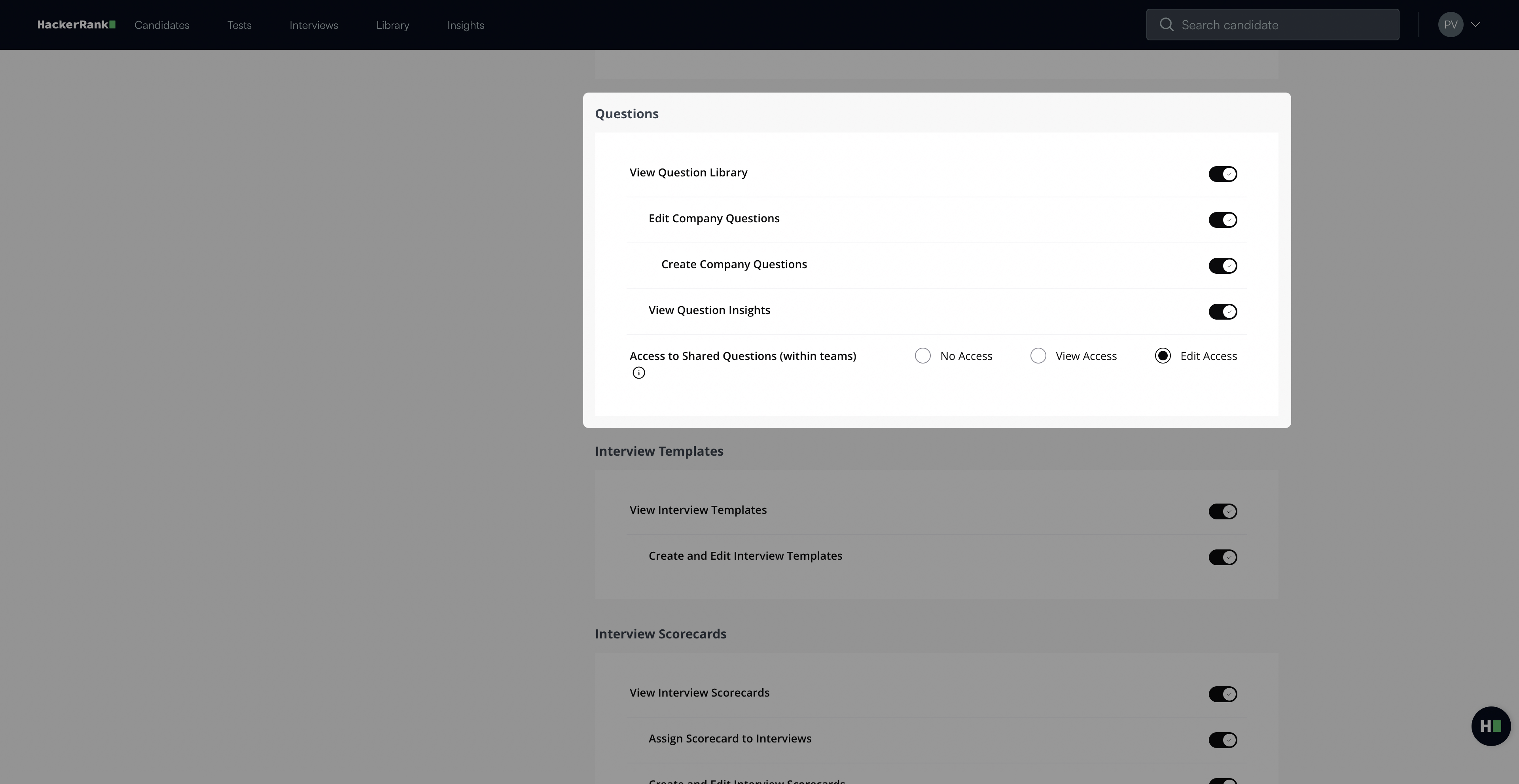Toggle View Interview Templates switch
This screenshot has width=1519, height=784.
1222,511
